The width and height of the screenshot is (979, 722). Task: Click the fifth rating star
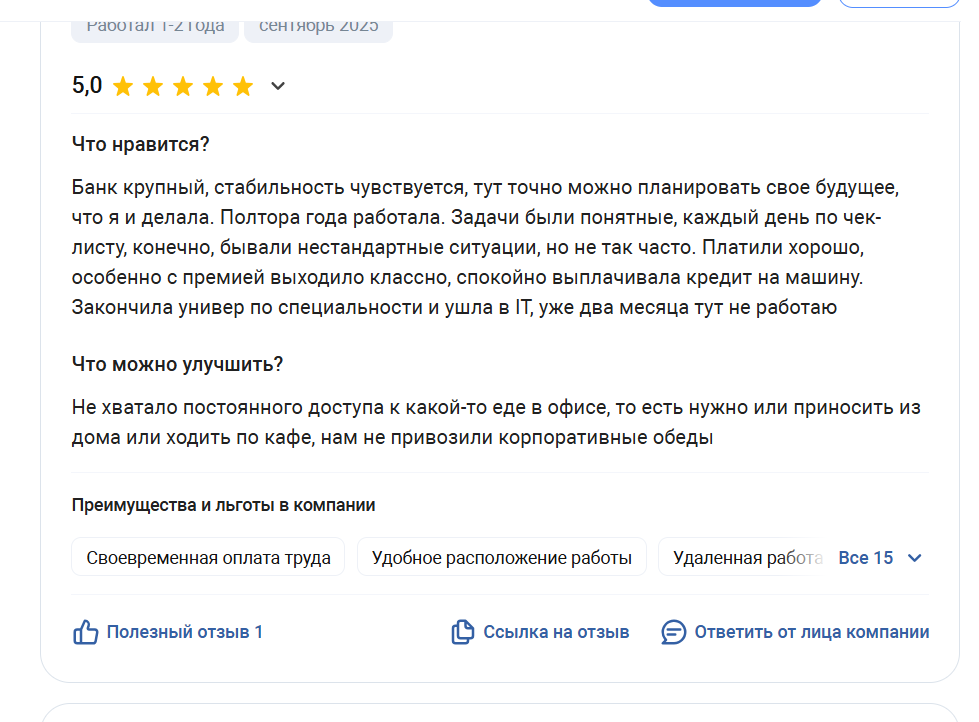[x=243, y=86]
